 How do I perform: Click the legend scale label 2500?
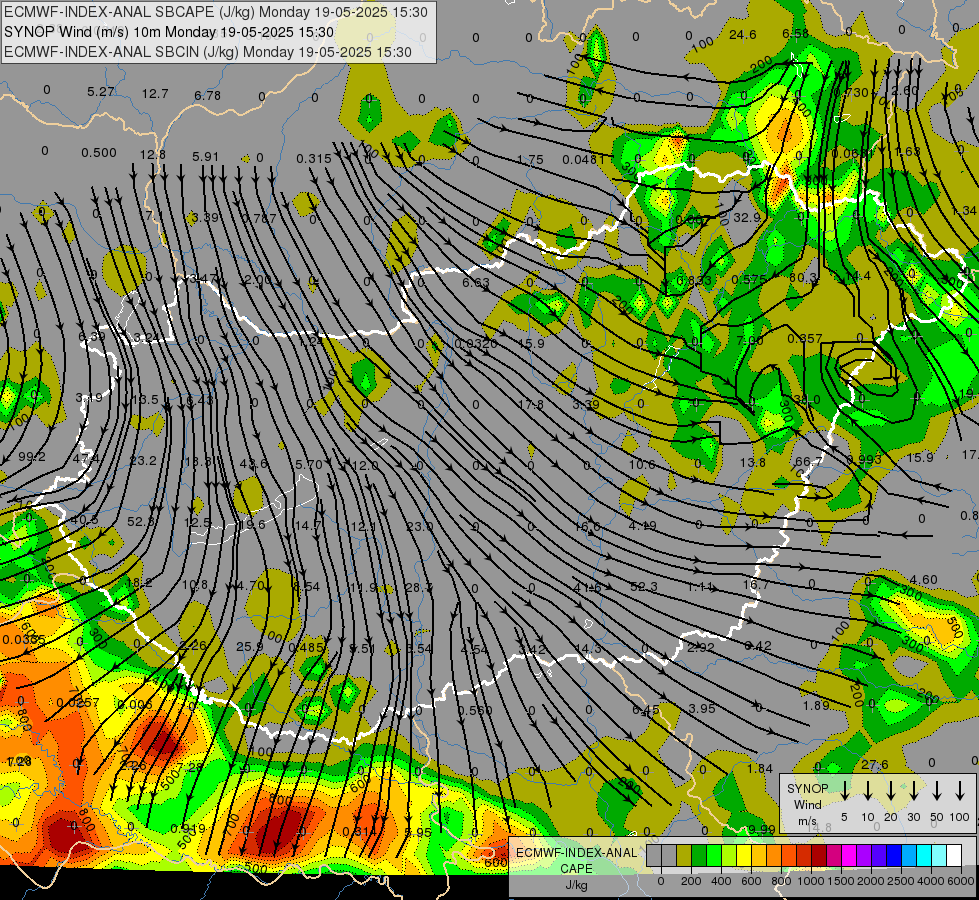(900, 881)
